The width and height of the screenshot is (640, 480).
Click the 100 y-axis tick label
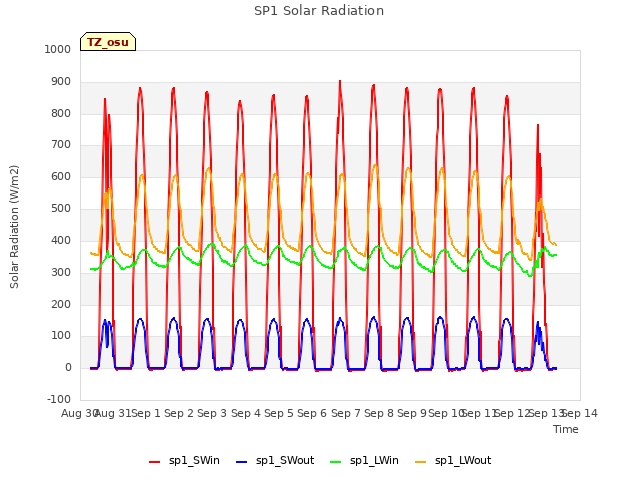[61, 336]
